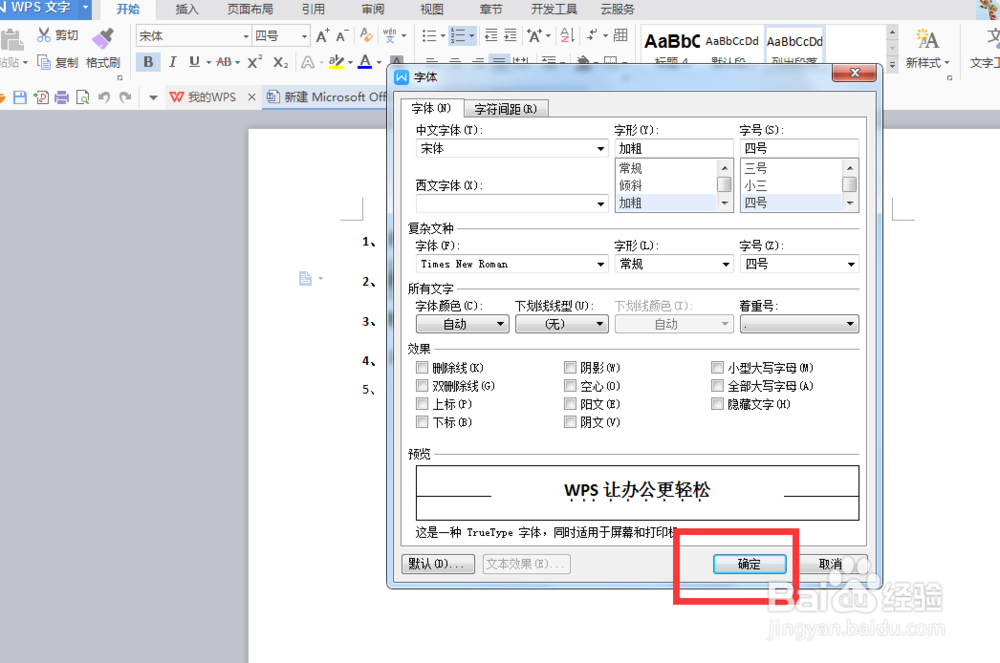This screenshot has width=1000, height=663.
Task: Select 倾斜 in the 字形 list
Action: coord(666,186)
